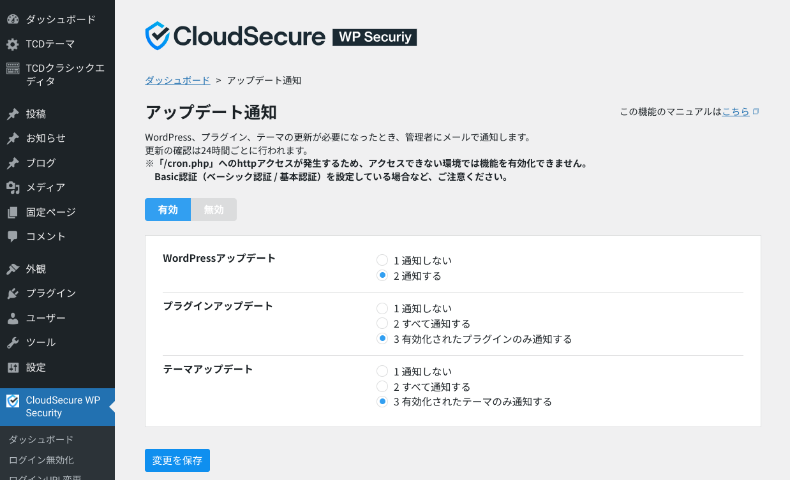
Task: Select プラグインアップデート 2 すべて通知する
Action: pyautogui.click(x=382, y=323)
